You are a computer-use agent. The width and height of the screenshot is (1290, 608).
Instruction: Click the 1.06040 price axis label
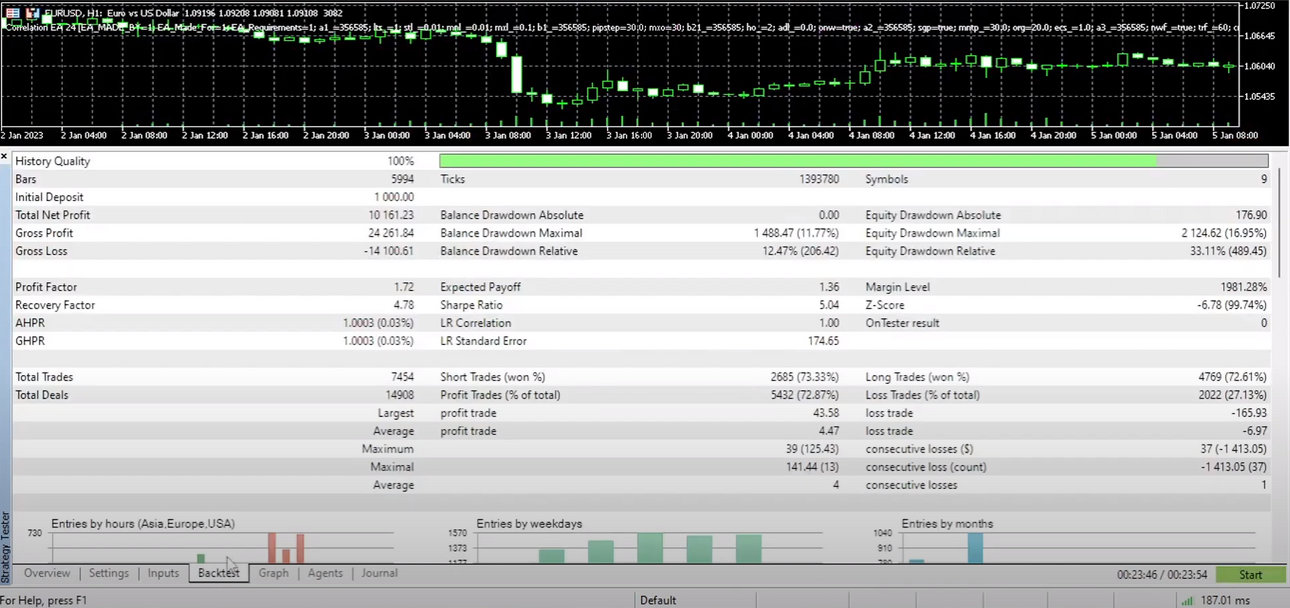1258,66
